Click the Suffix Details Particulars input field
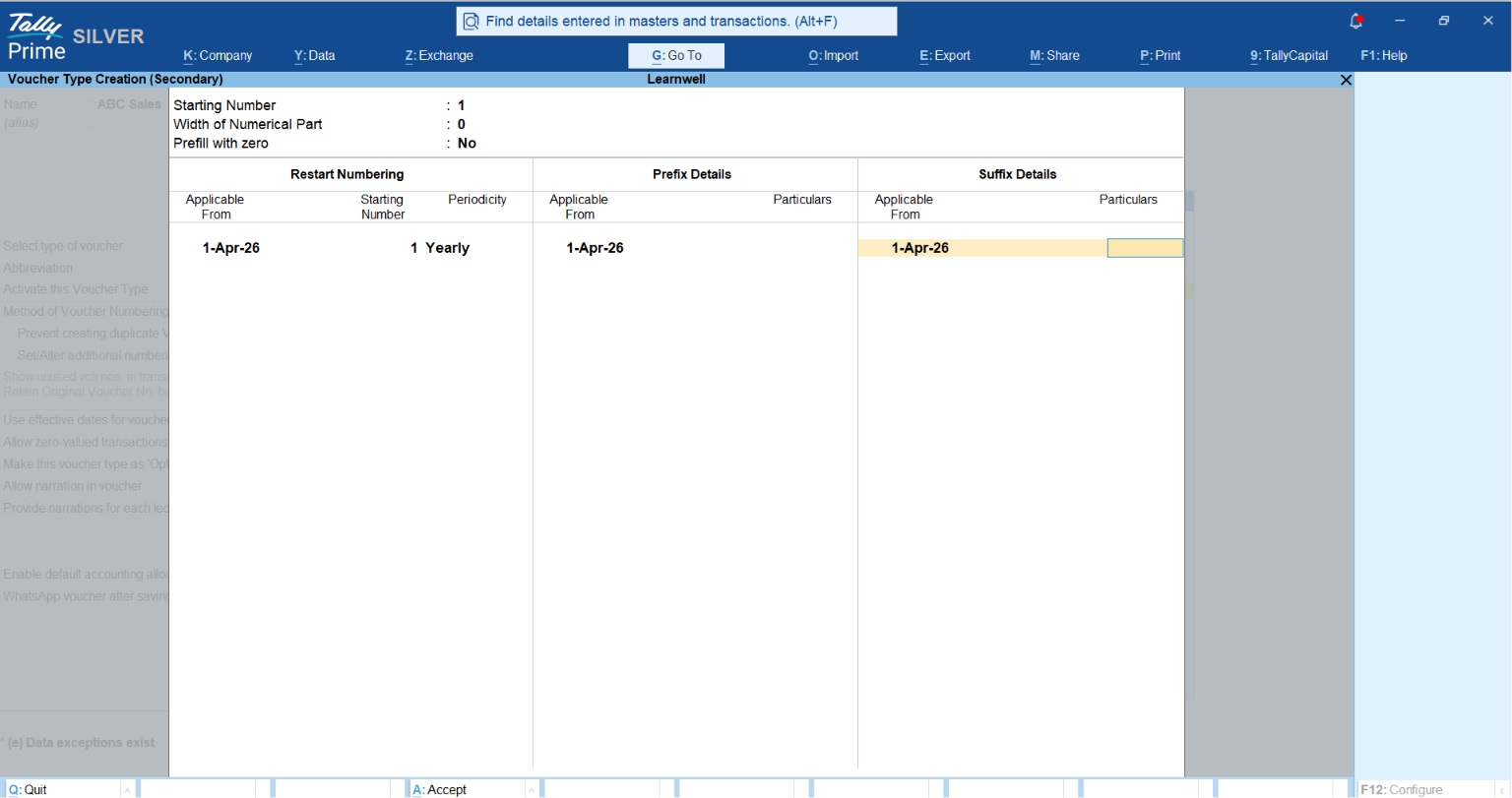Viewport: 1512px width, 798px height. coord(1145,248)
